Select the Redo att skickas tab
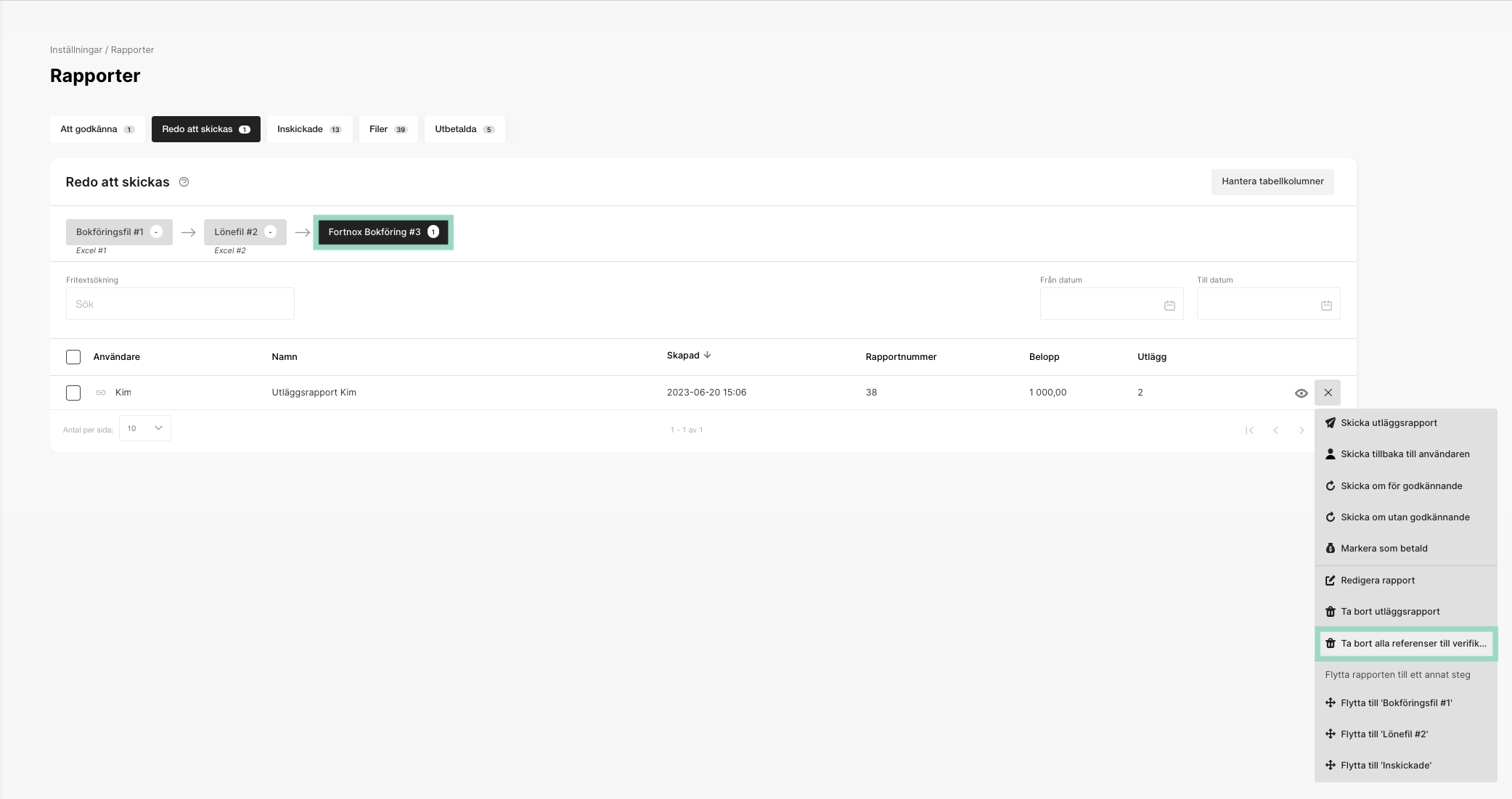 tap(206, 129)
